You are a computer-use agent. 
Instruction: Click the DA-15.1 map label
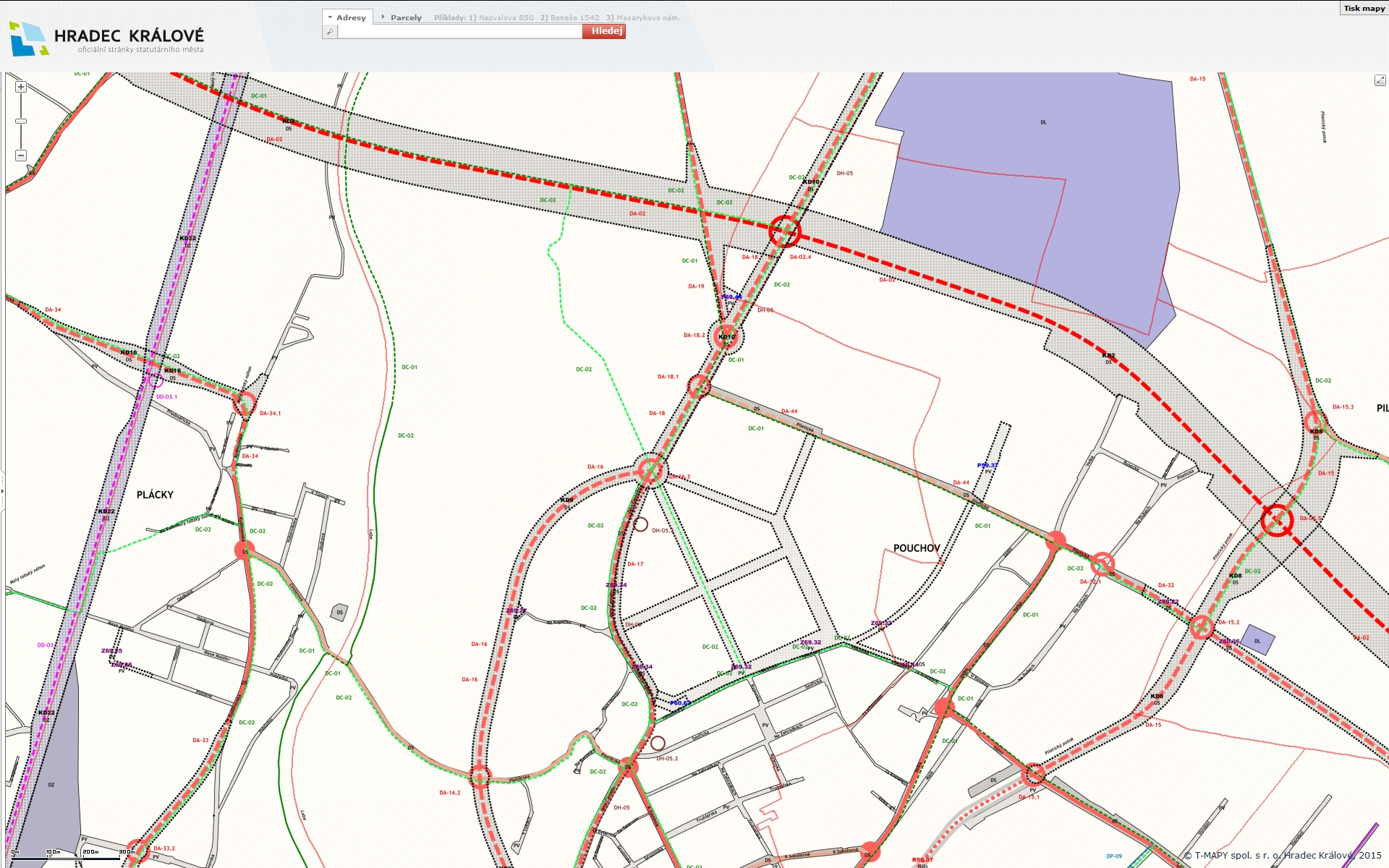1029,797
